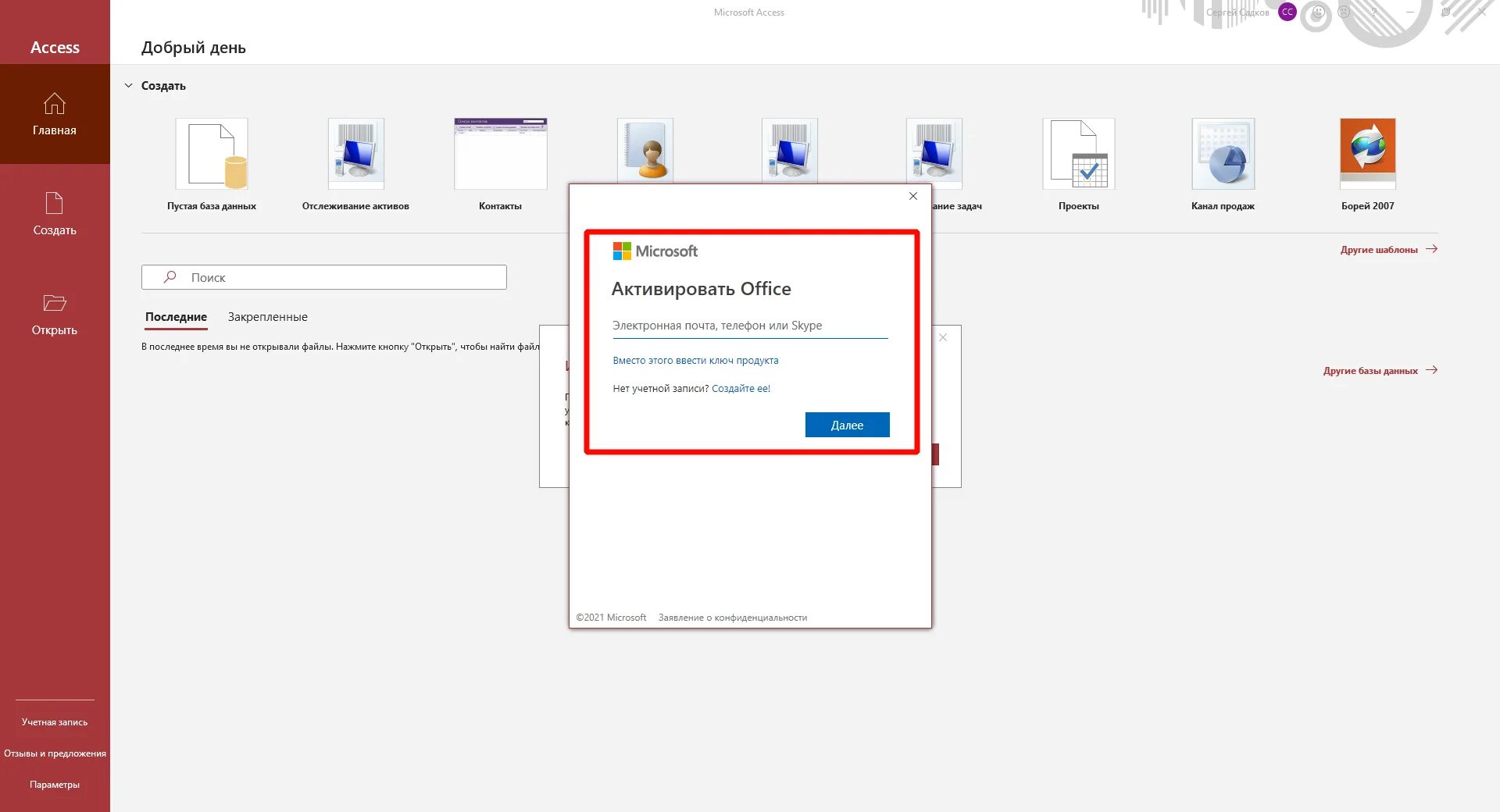Image resolution: width=1500 pixels, height=812 pixels.
Task: Click the ©2021 Microsoft text
Action: coord(611,618)
